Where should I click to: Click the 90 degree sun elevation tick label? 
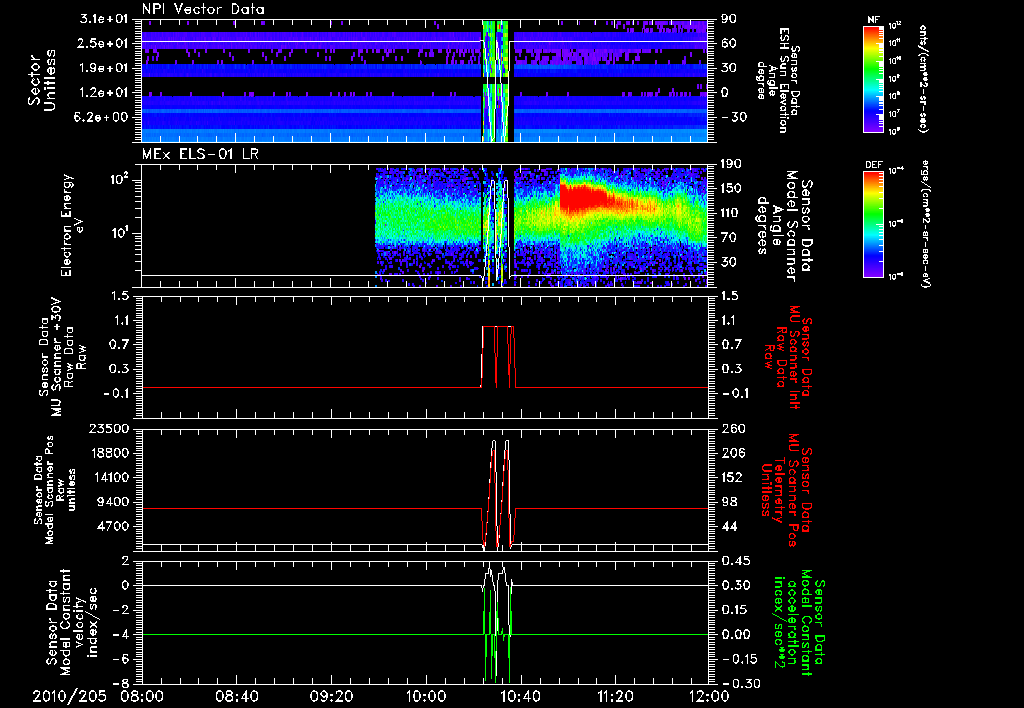tap(729, 19)
